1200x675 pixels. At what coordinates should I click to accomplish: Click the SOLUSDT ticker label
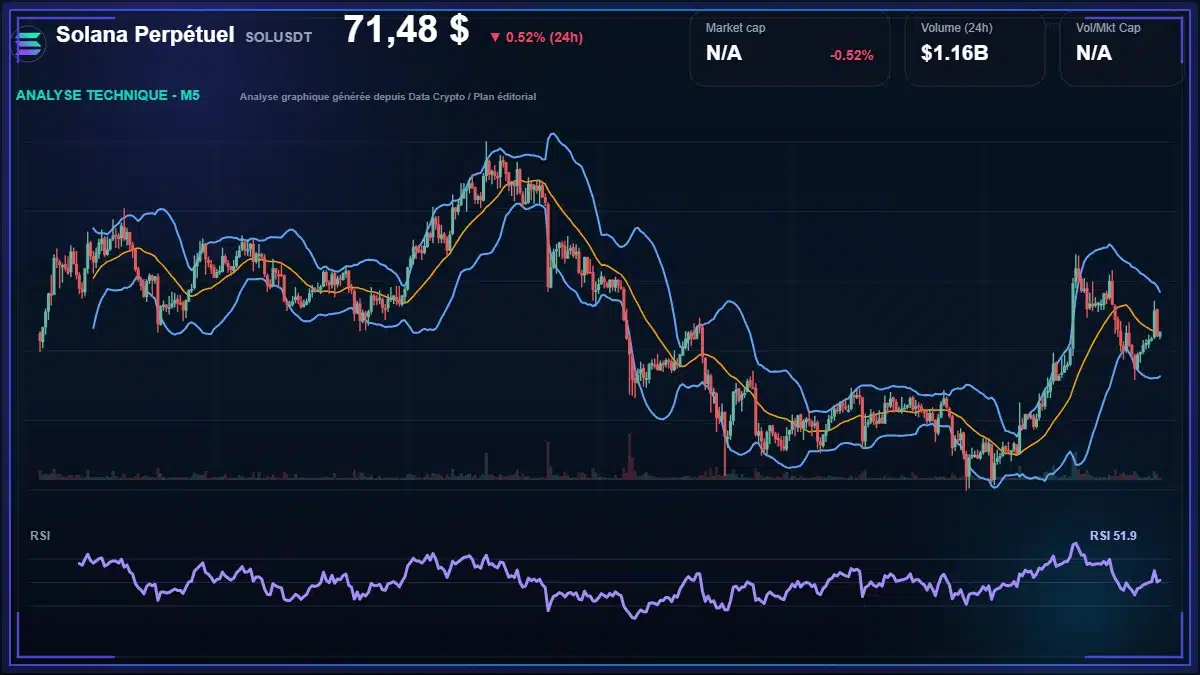pyautogui.click(x=277, y=37)
